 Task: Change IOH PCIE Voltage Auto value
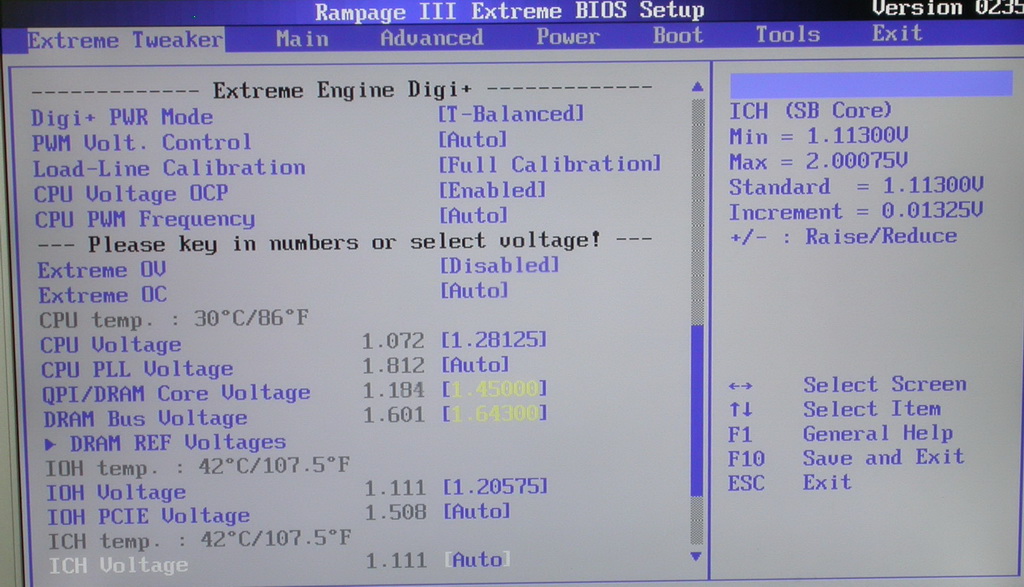click(477, 511)
